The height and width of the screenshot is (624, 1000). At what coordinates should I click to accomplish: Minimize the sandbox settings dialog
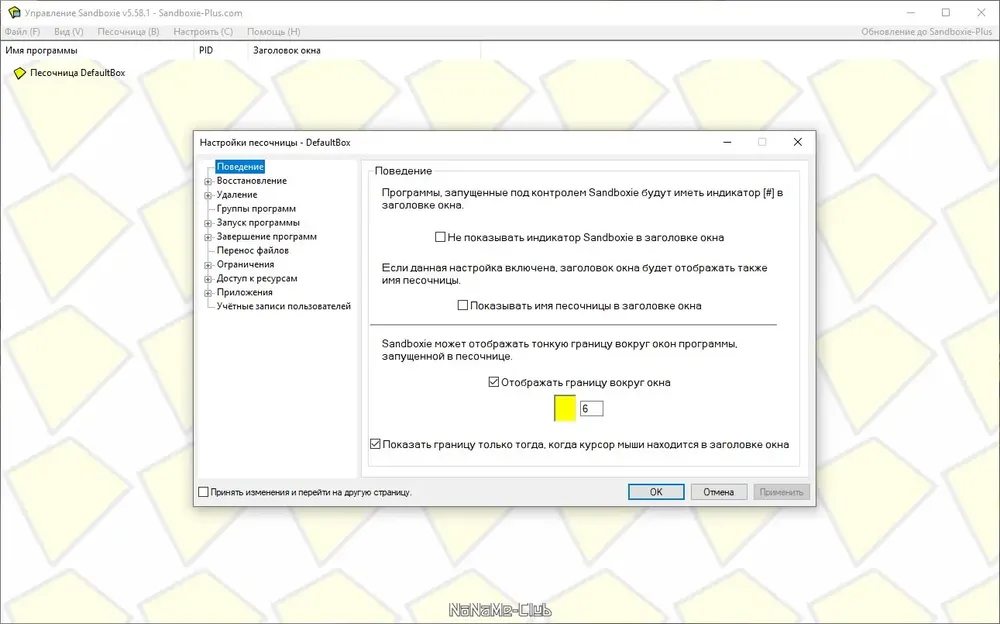pyautogui.click(x=727, y=142)
